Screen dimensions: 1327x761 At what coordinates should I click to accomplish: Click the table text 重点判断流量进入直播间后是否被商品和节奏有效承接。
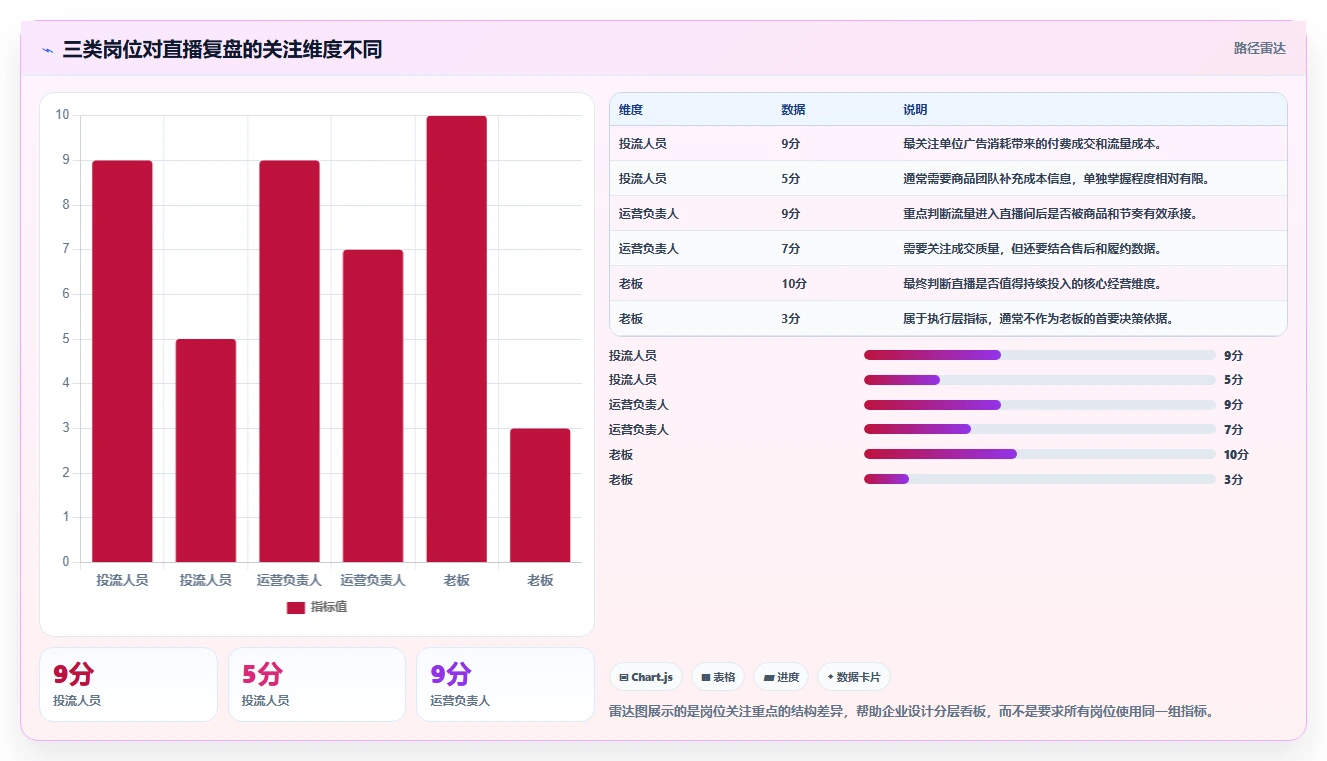click(1052, 214)
